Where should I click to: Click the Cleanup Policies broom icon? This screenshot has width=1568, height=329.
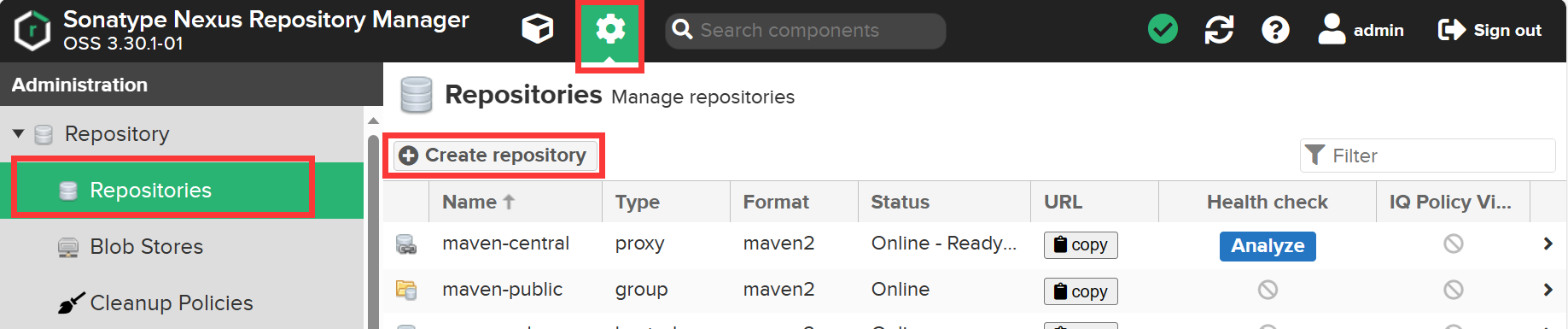tap(71, 303)
